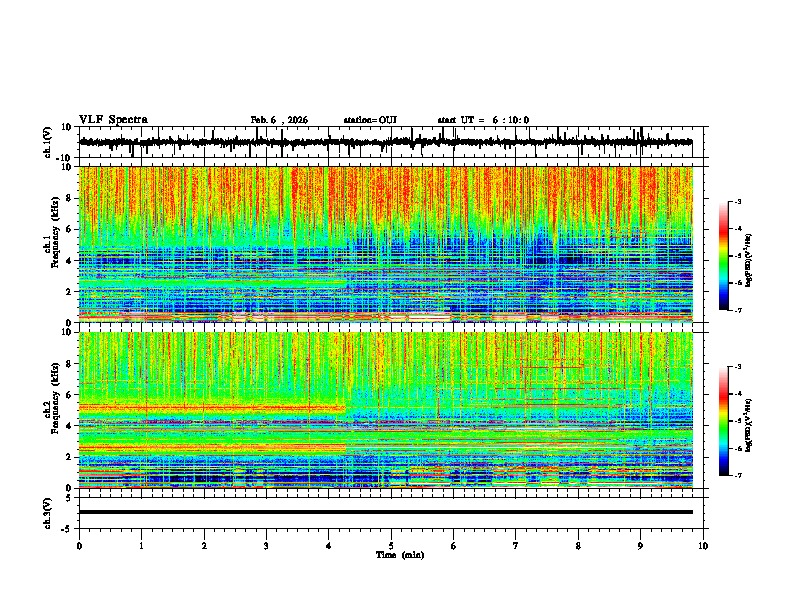
Task: Click the ch.3(V) axis label
Action: point(48,513)
